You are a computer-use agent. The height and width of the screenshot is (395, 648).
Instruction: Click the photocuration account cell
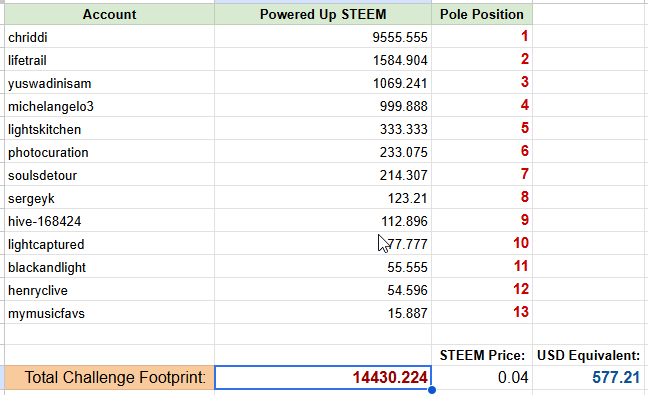pos(110,152)
